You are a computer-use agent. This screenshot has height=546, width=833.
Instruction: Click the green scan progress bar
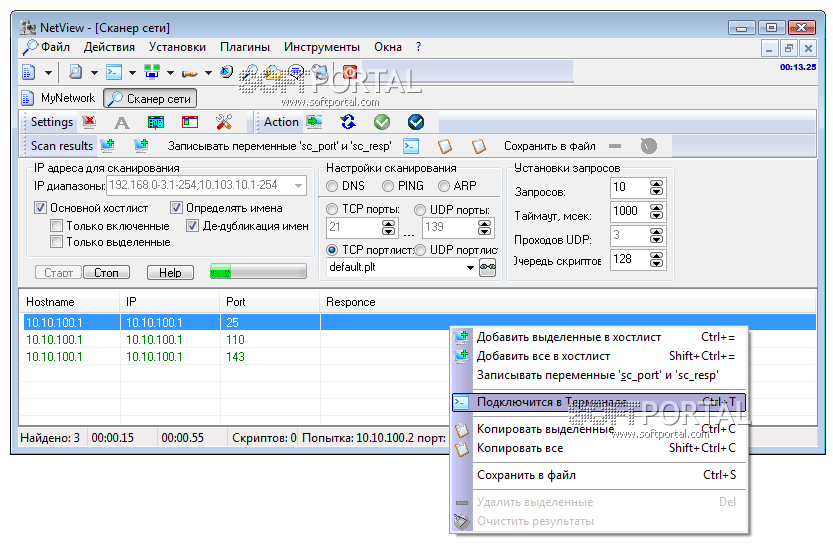[258, 272]
